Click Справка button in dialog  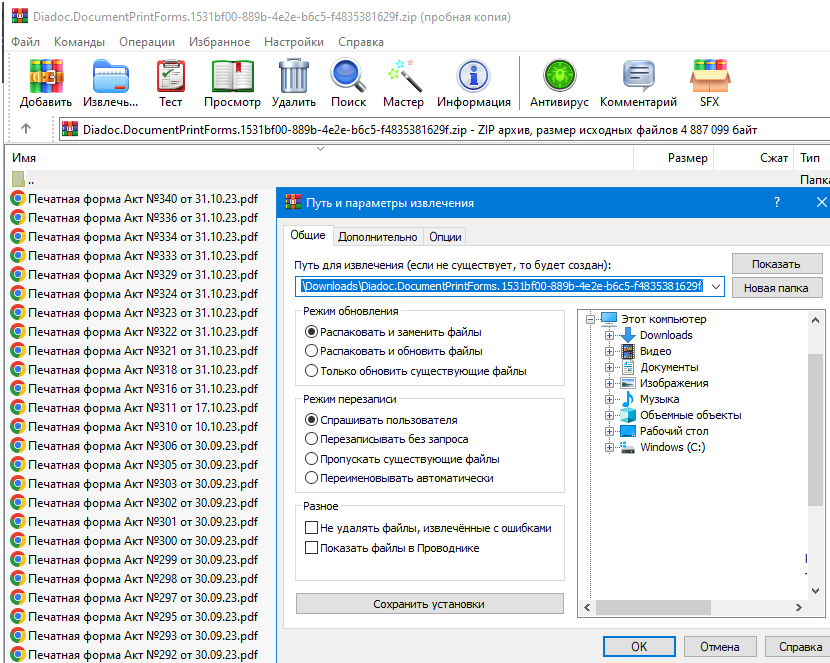pyautogui.click(x=799, y=647)
